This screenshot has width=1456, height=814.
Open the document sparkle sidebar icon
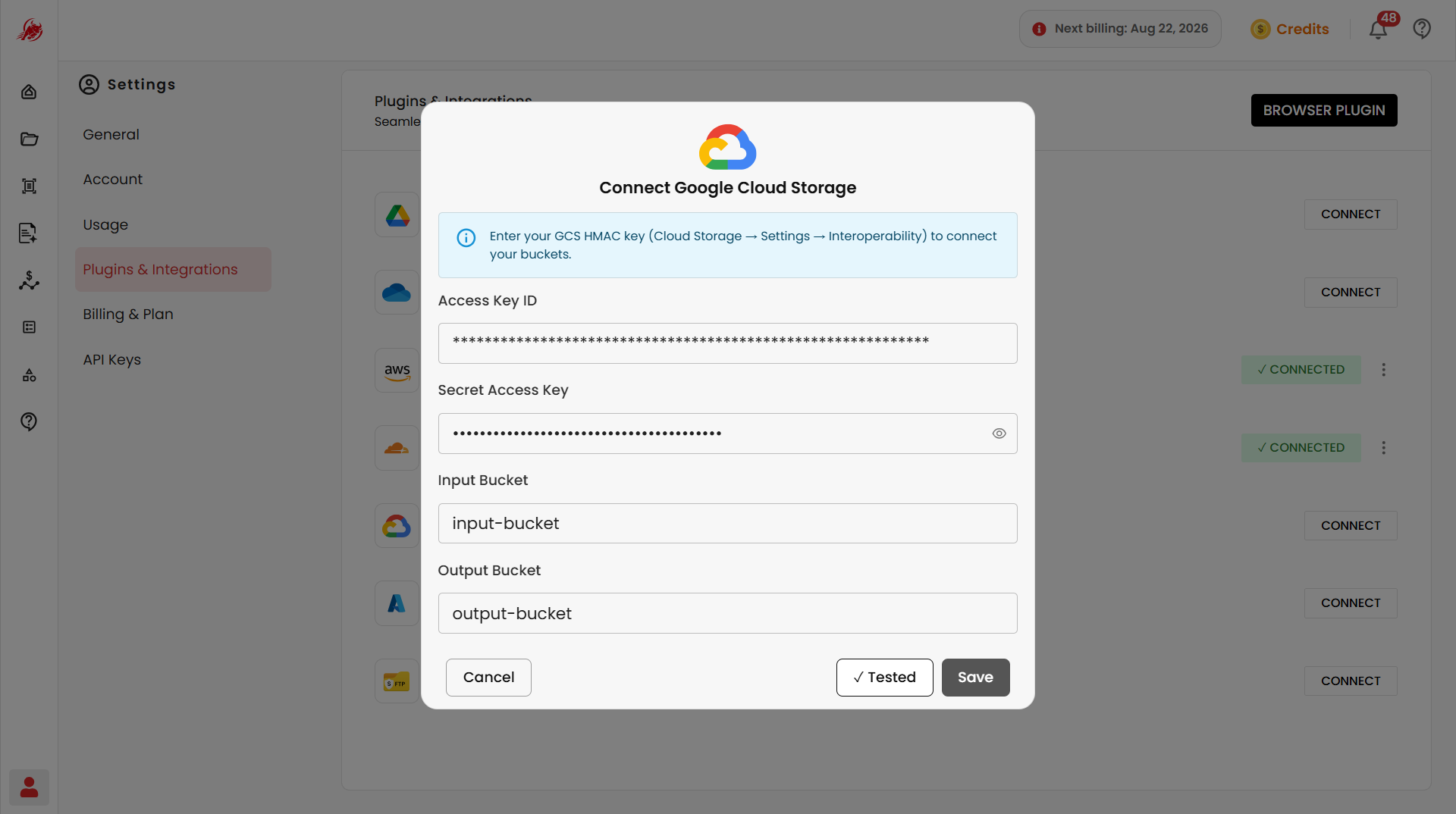coord(29,233)
